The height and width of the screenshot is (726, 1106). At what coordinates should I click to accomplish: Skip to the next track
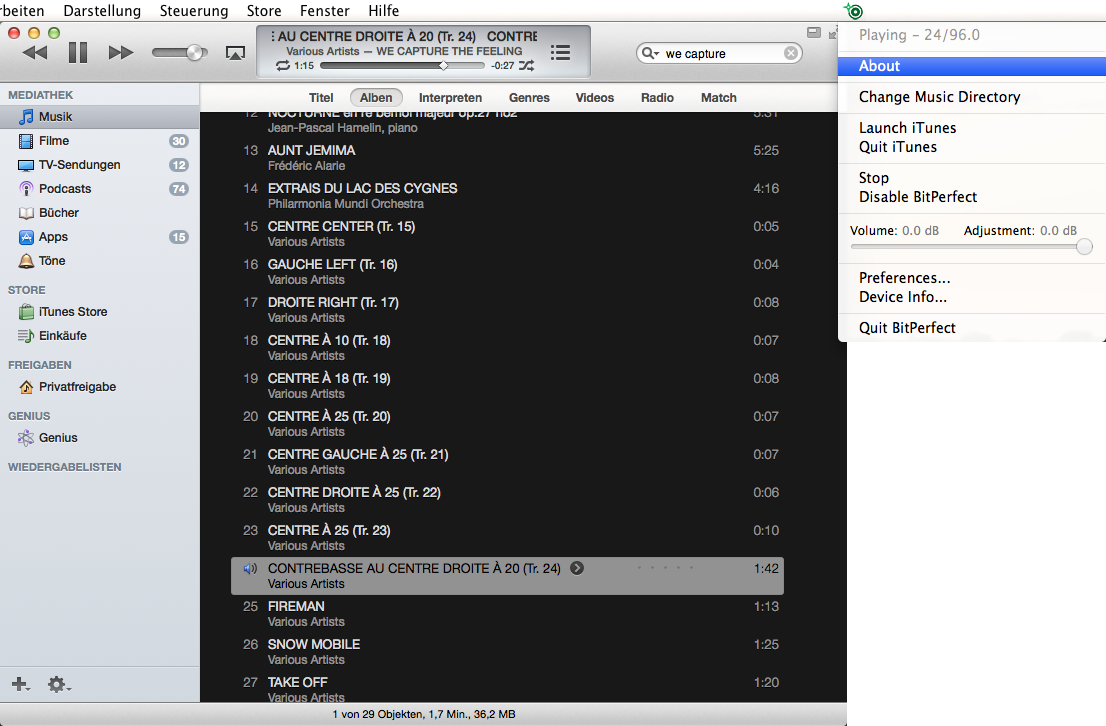[121, 52]
